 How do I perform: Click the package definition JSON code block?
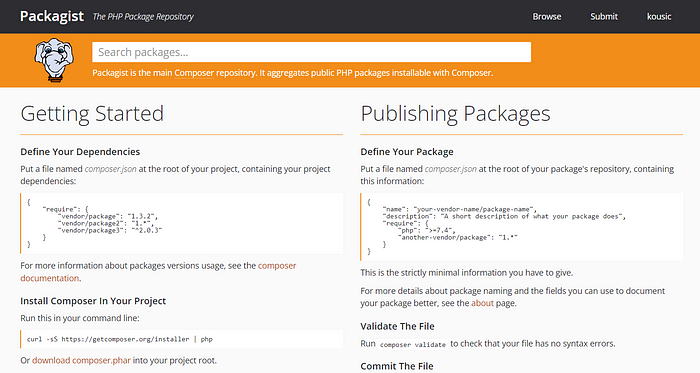coord(522,227)
